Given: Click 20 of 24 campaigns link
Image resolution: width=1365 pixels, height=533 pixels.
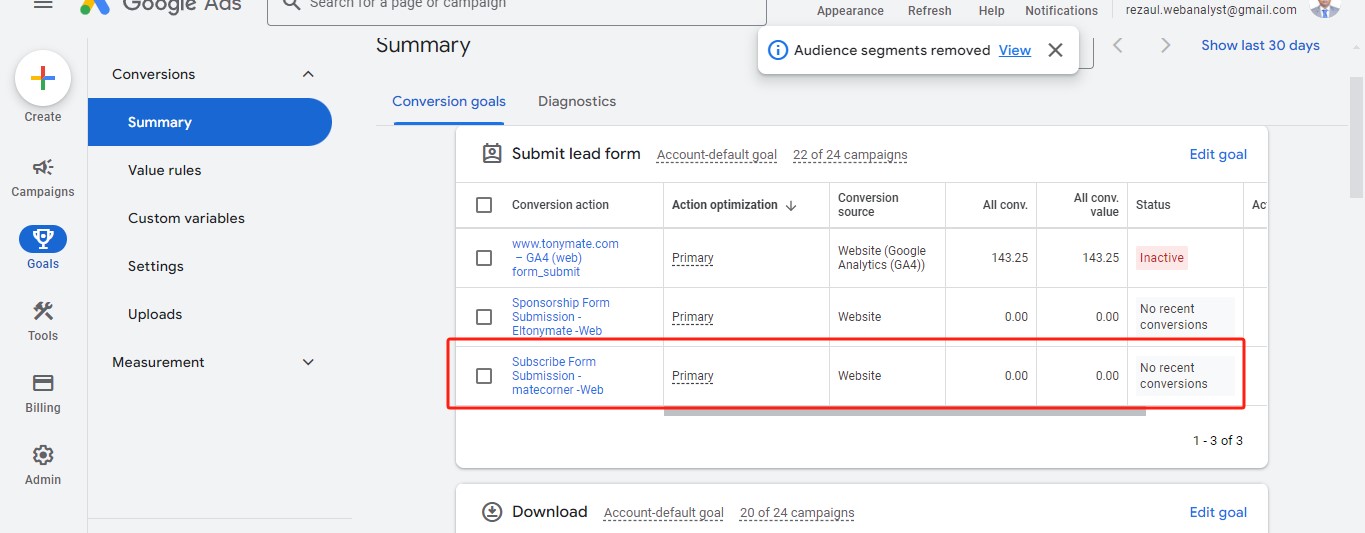Looking at the screenshot, I should pyautogui.click(x=797, y=513).
